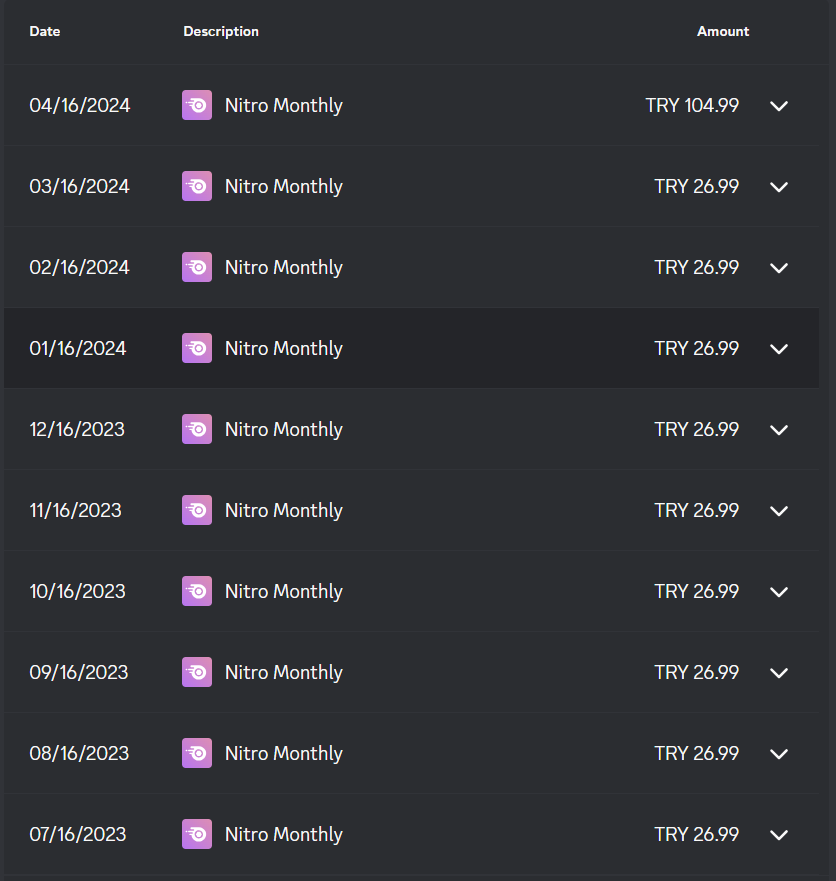Expand the 12/16/2023 payment details chevron
The image size is (836, 881).
779,430
